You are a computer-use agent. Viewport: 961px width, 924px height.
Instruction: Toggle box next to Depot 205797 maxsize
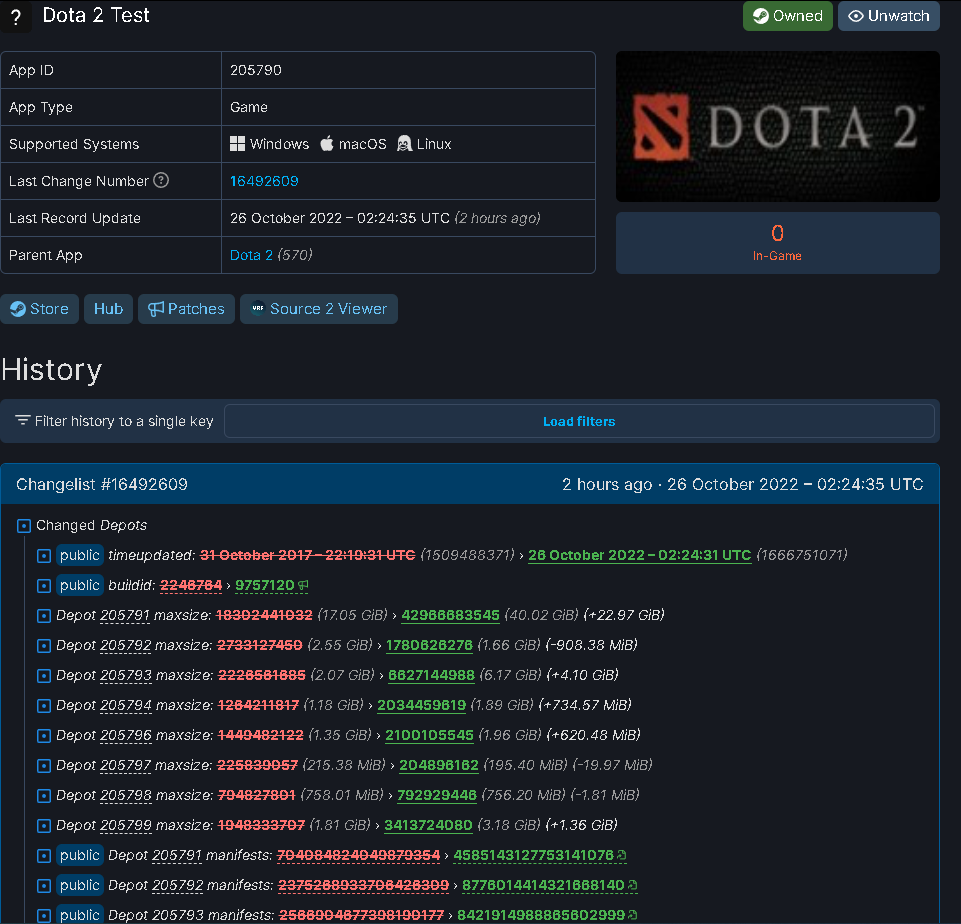44,766
